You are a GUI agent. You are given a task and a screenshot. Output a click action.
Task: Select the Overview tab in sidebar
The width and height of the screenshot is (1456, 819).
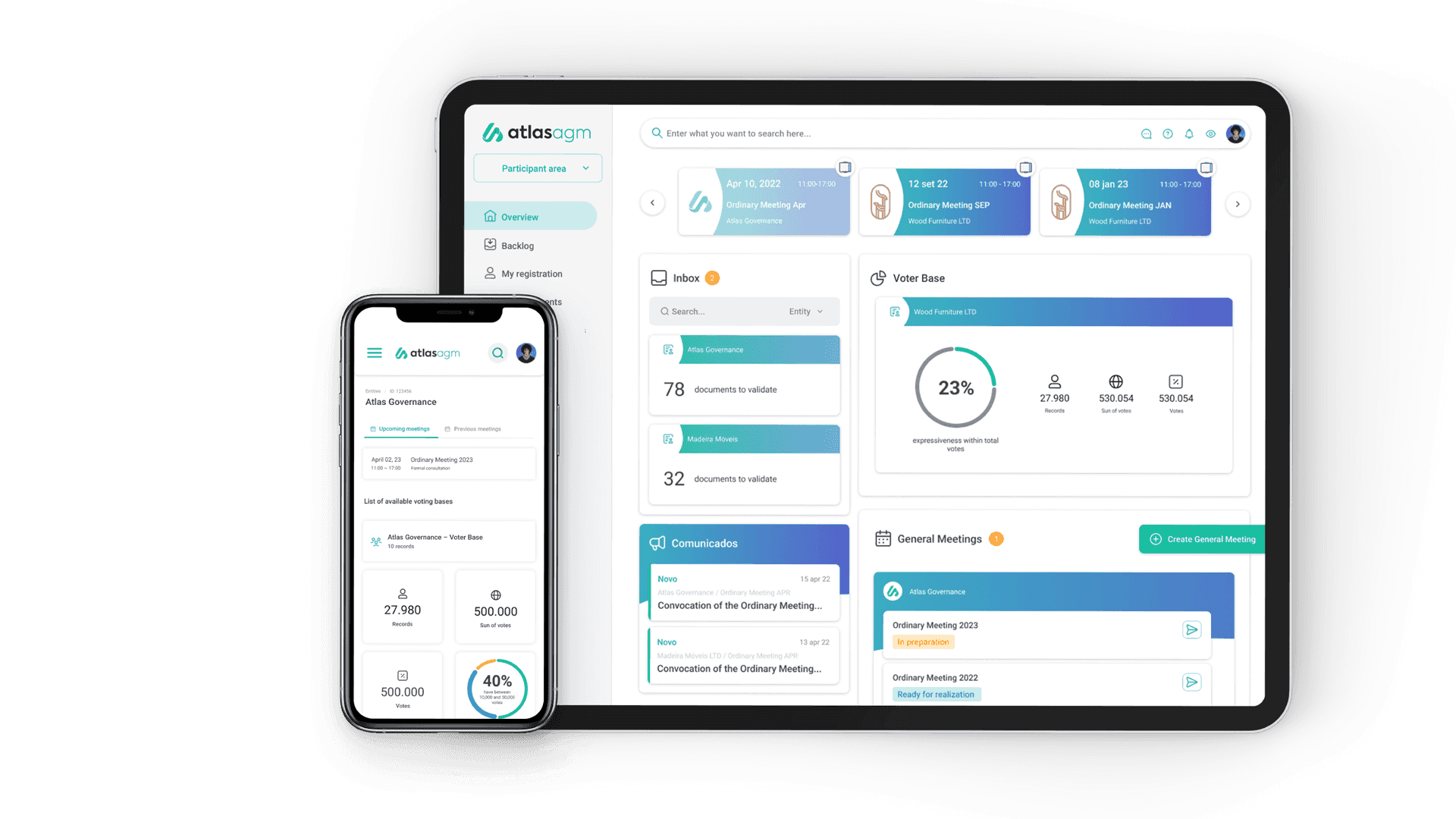point(520,216)
